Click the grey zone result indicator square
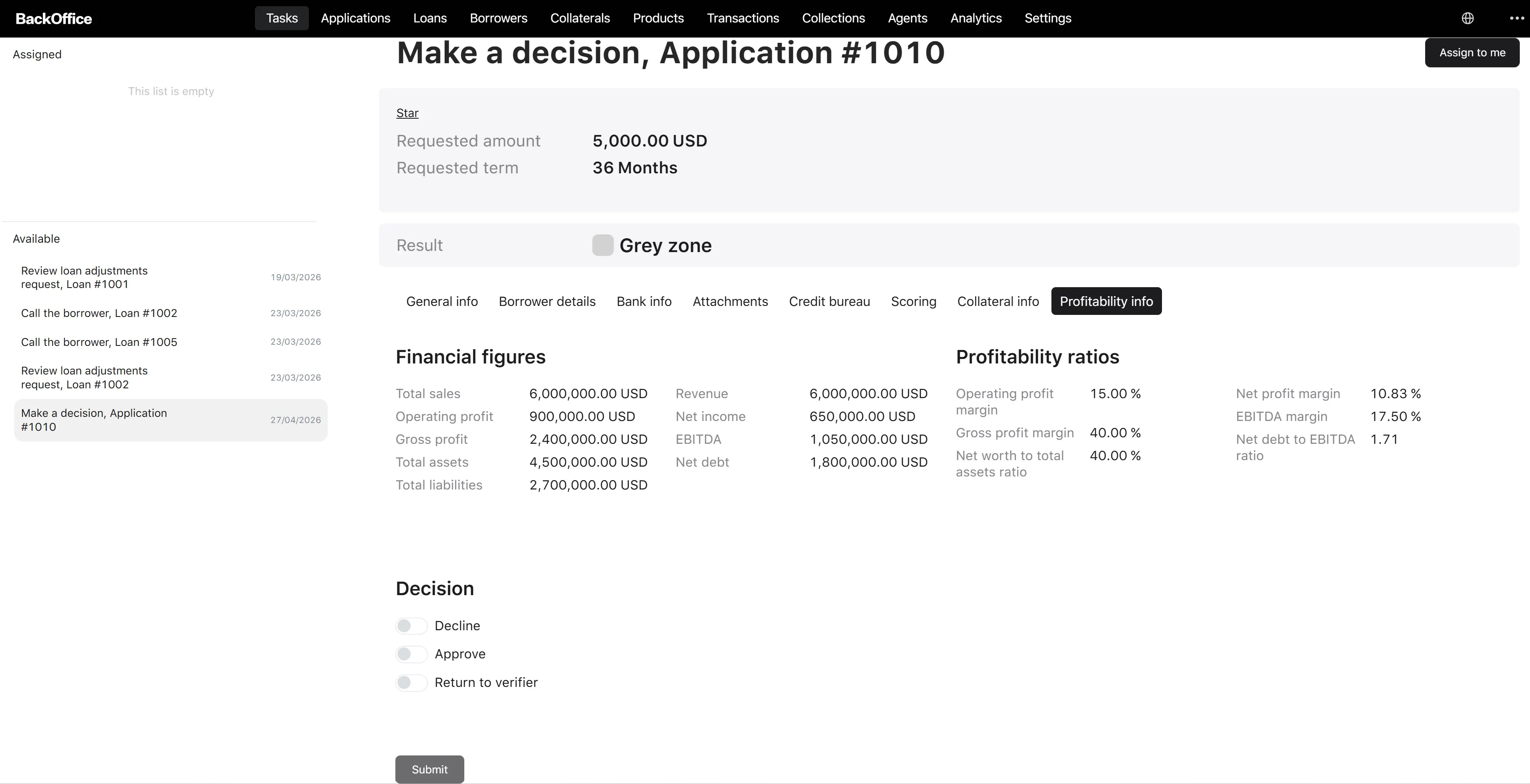Viewport: 1530px width, 784px height. [x=602, y=245]
